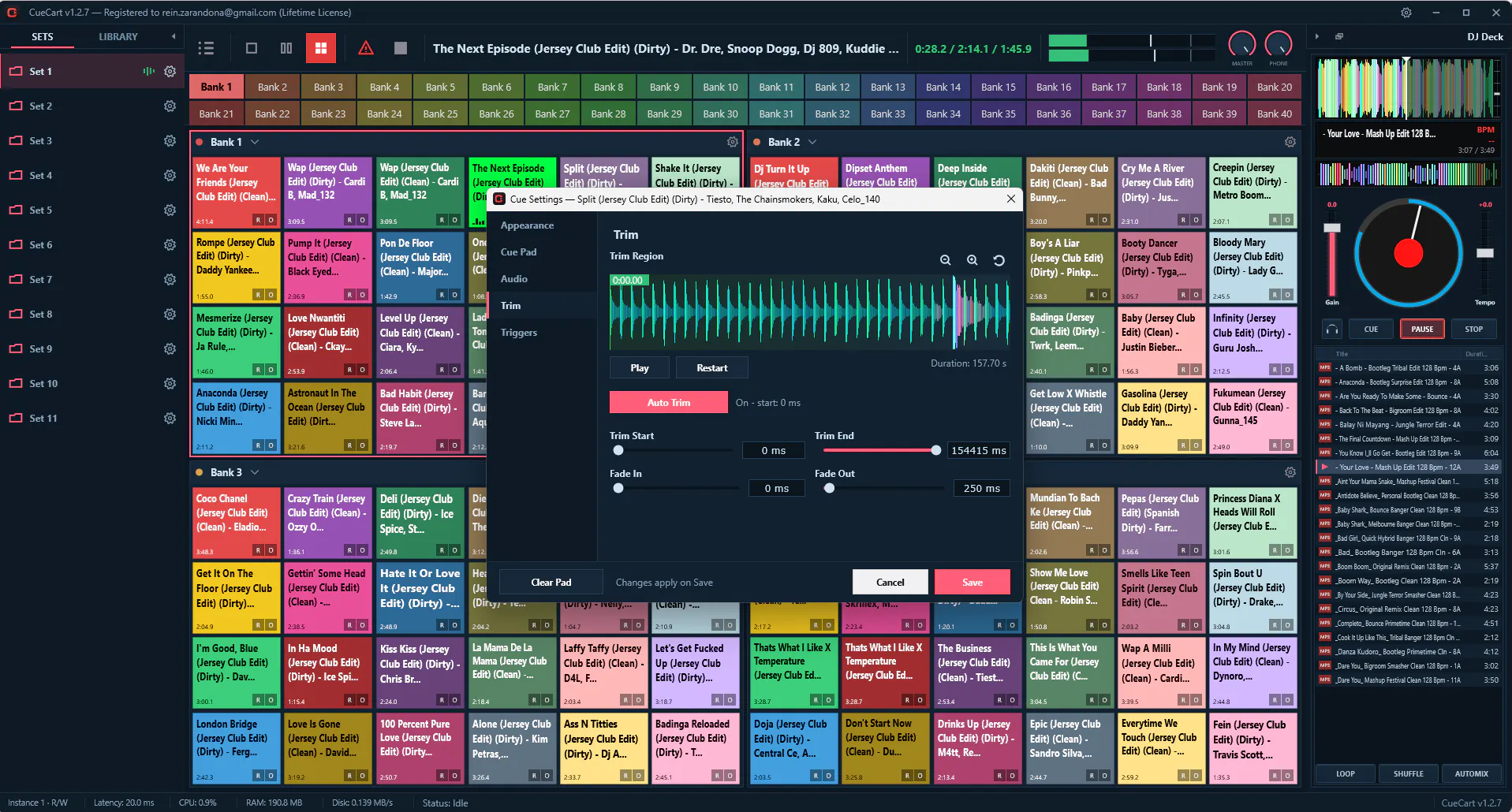Viewport: 1512px width, 812px height.
Task: Collapse the sidebar with left arrow
Action: (x=174, y=36)
